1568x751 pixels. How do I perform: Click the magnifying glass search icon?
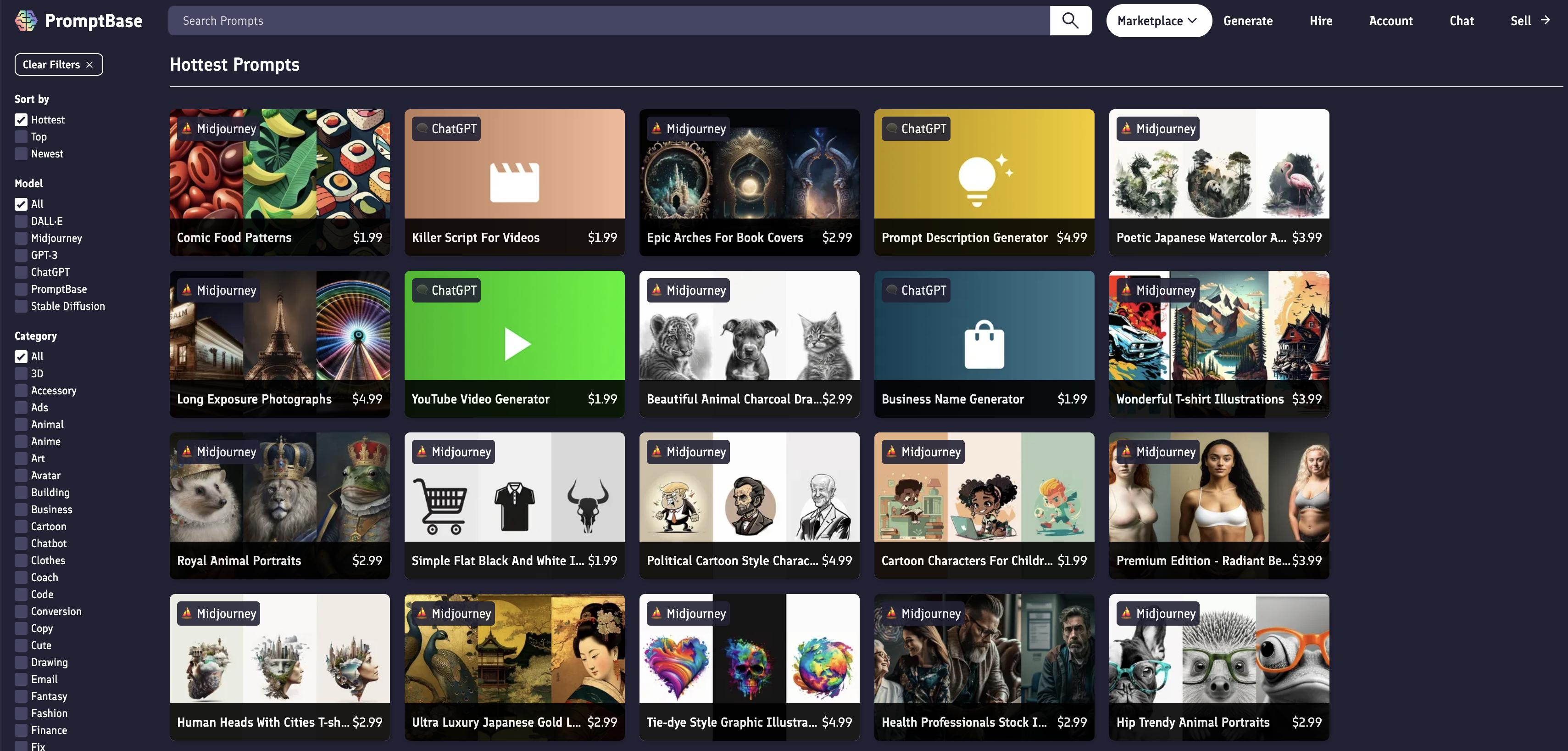coord(1070,21)
